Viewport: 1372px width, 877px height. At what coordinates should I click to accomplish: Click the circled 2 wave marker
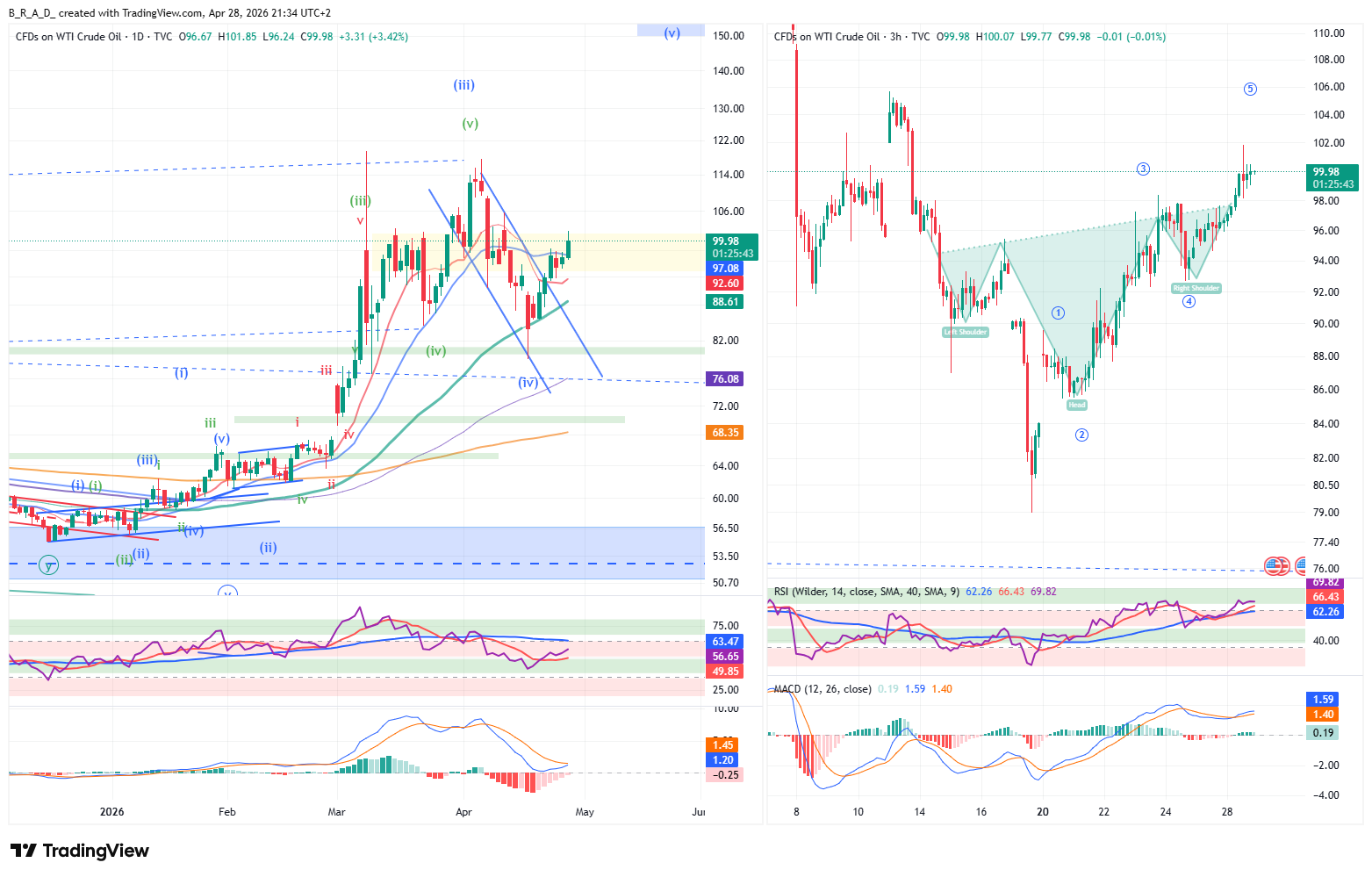[x=1081, y=435]
